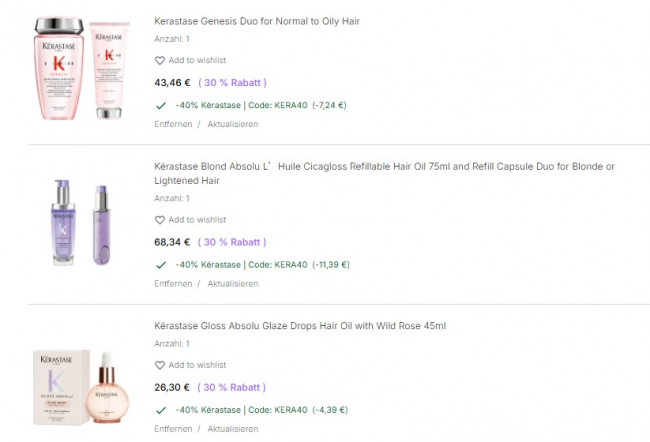Remove Blond Absolu Hair Oil via Entfernen
The image size is (650, 442).
pos(173,284)
